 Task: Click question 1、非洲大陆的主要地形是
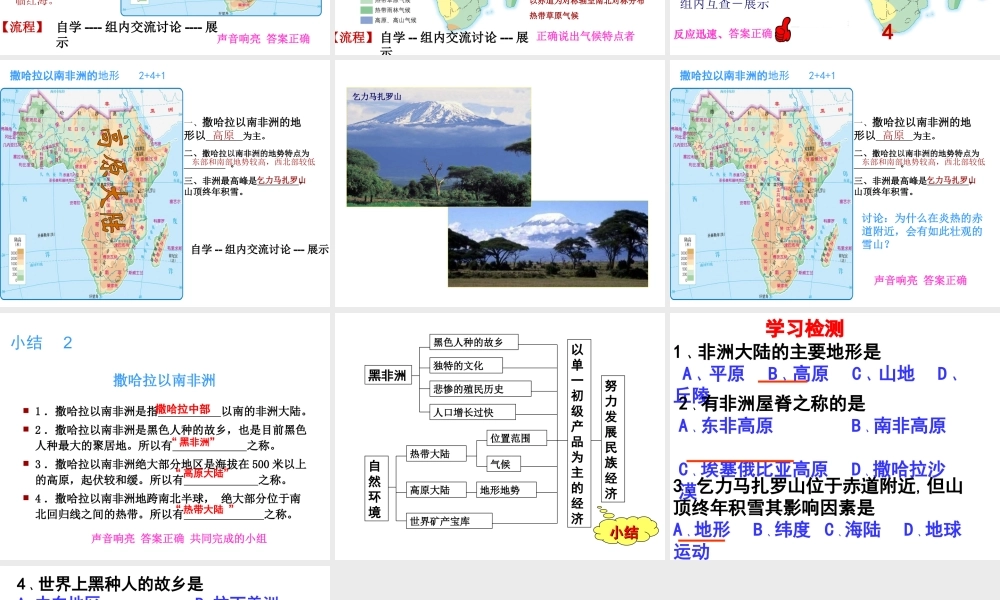(x=777, y=351)
